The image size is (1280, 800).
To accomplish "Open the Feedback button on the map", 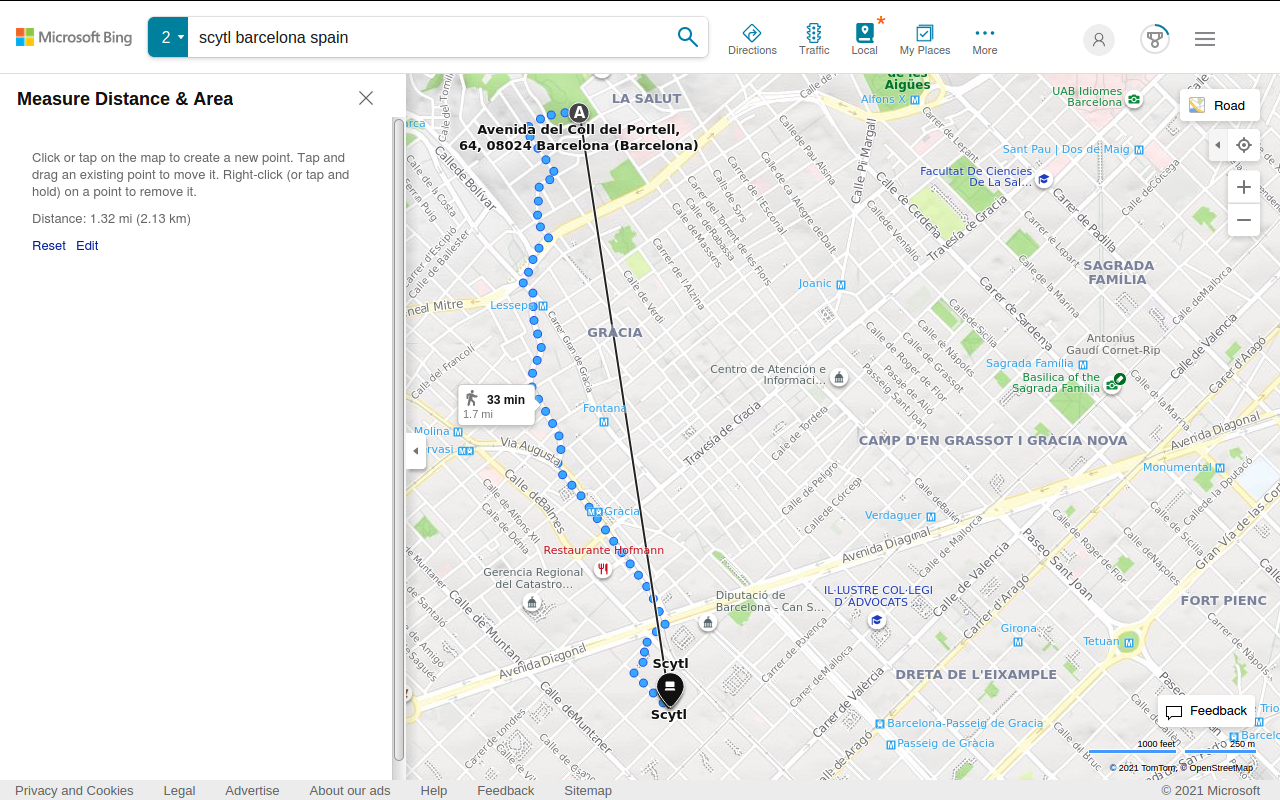I will pyautogui.click(x=1207, y=711).
